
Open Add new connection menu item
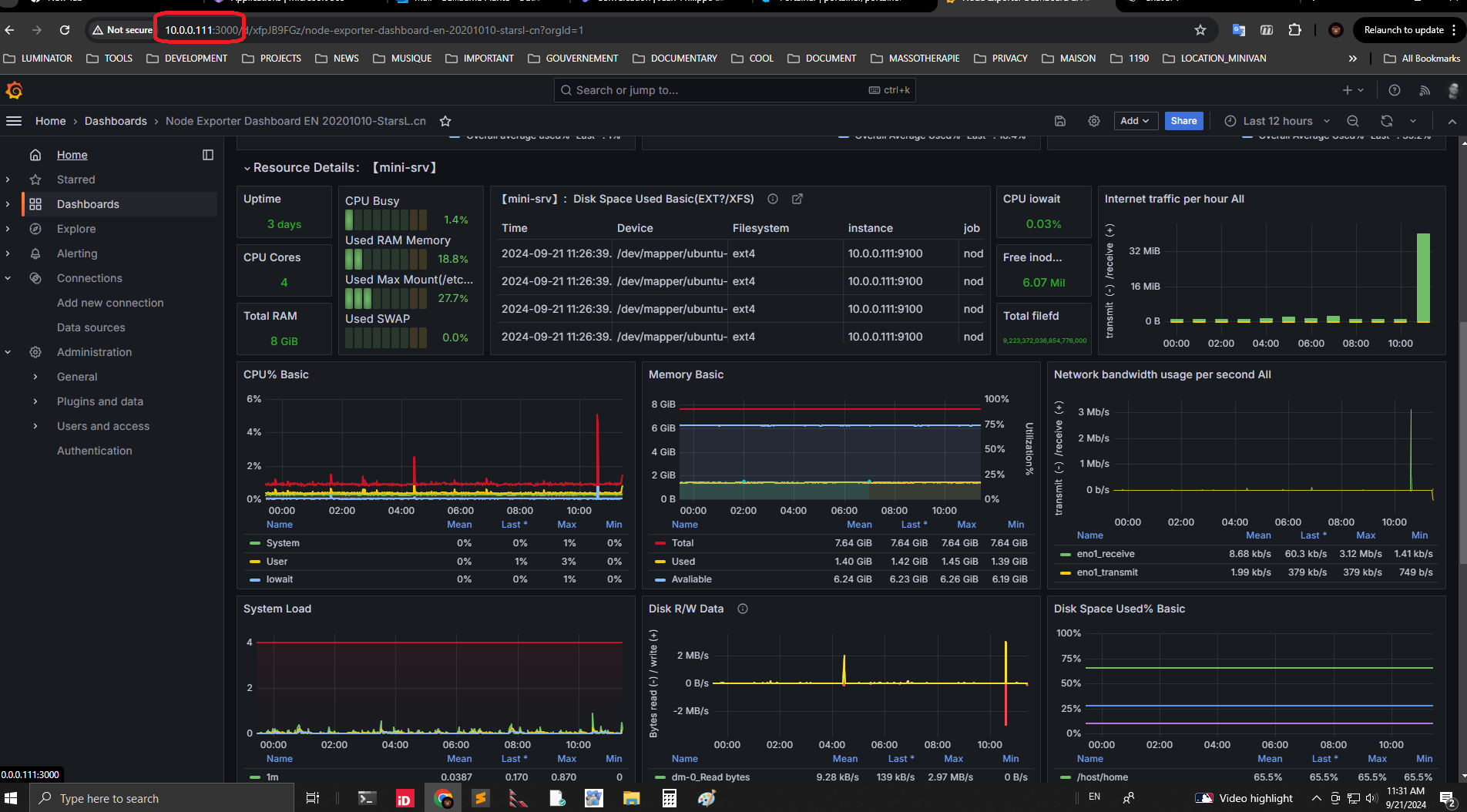(x=110, y=303)
